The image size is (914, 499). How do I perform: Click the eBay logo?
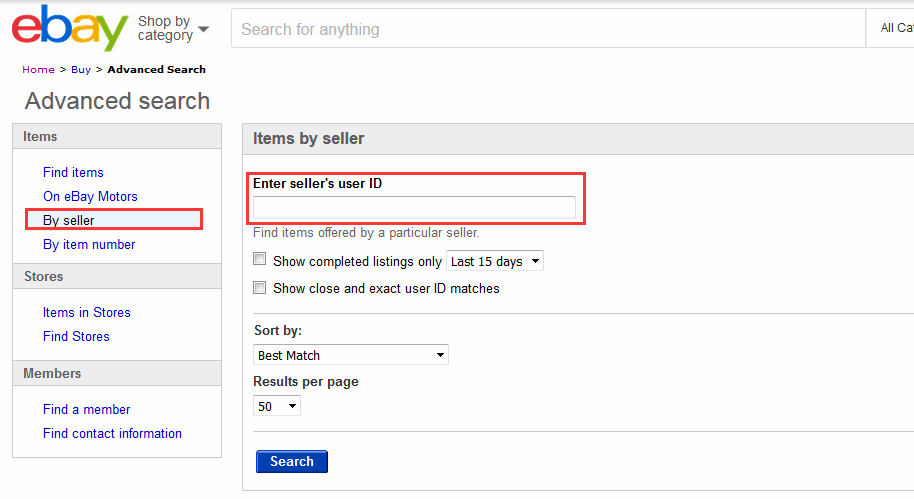click(x=69, y=29)
